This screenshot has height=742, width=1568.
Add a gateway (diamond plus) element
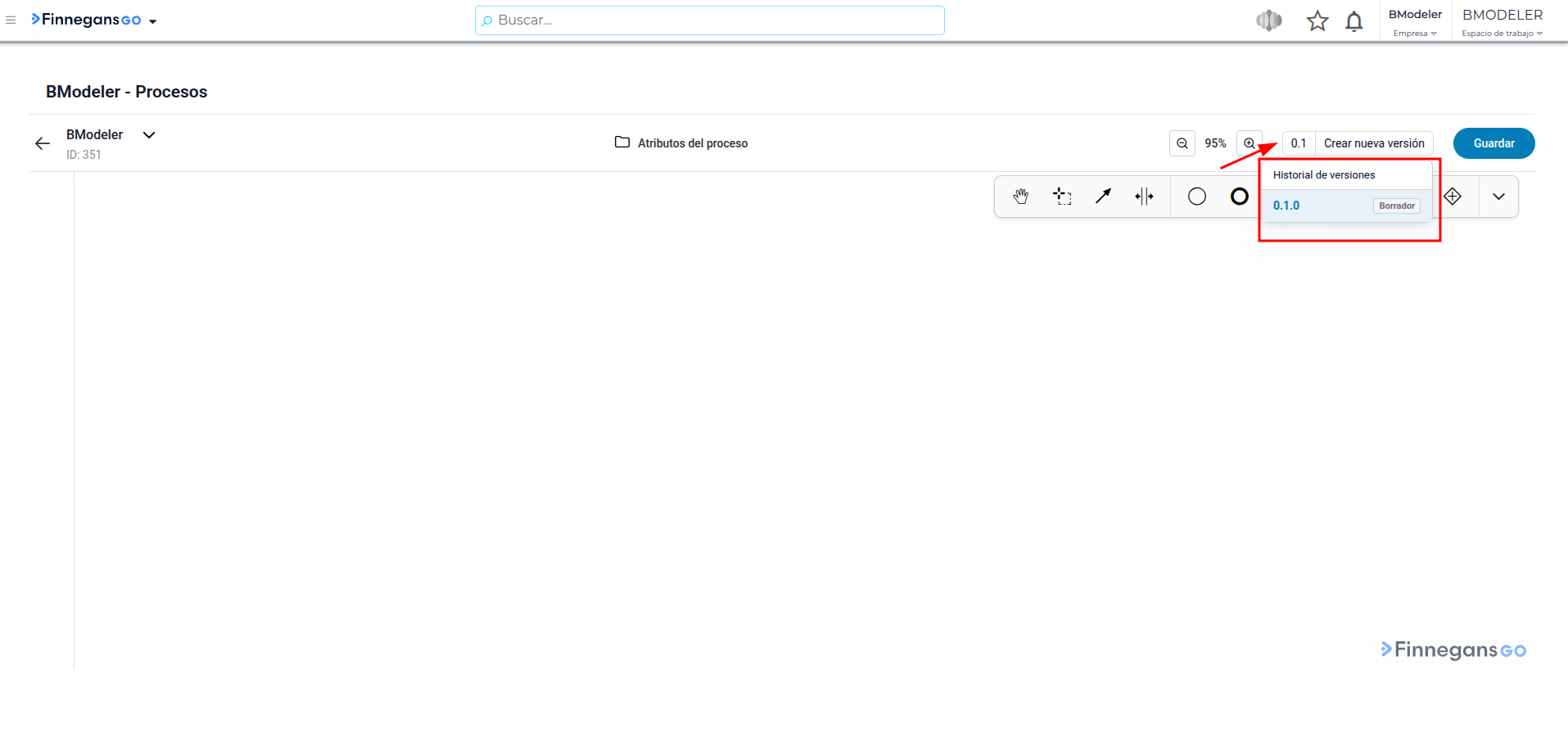click(1453, 197)
